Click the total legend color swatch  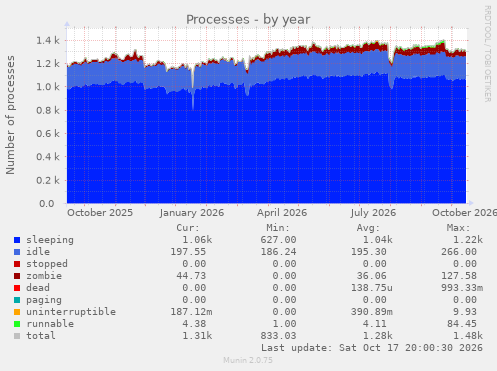[x=17, y=336]
